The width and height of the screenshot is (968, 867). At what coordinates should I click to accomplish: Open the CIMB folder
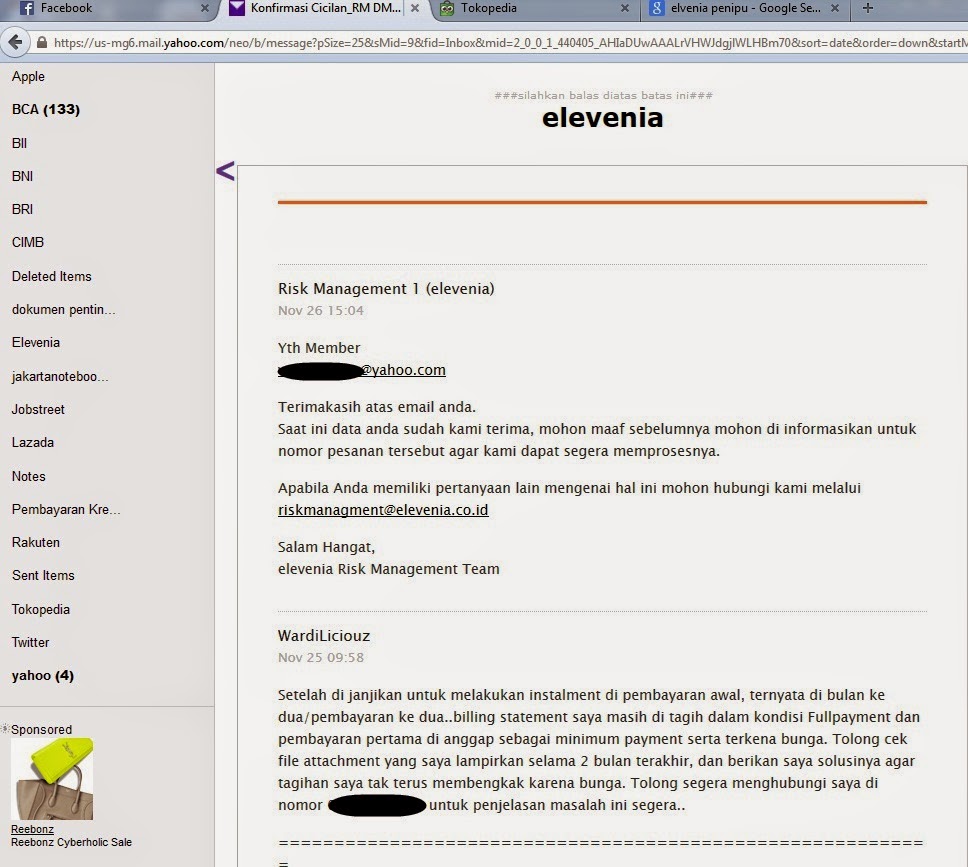[x=28, y=242]
